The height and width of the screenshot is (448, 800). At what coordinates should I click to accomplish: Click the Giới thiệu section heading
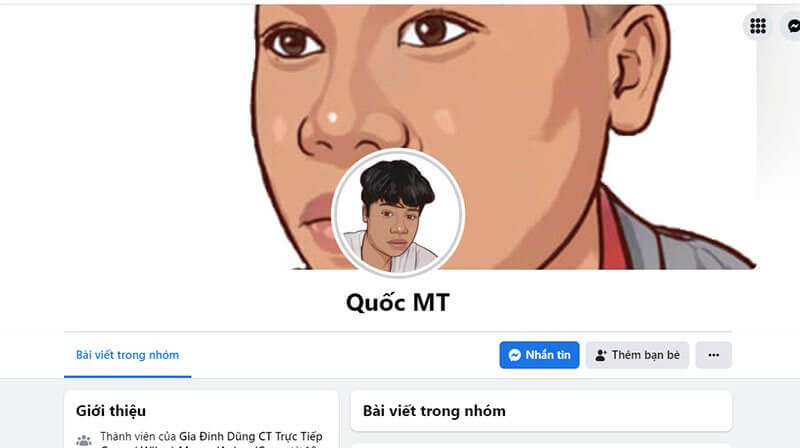[x=111, y=411]
